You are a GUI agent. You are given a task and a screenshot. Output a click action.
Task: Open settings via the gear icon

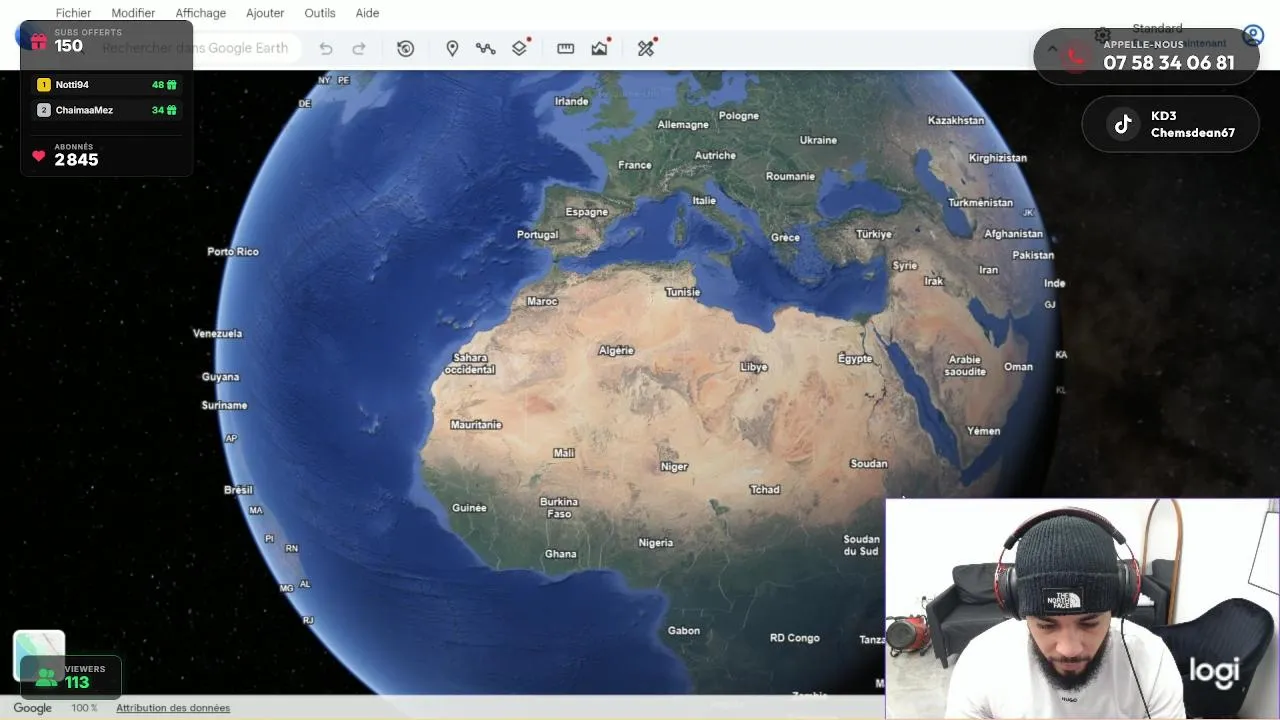[1103, 36]
